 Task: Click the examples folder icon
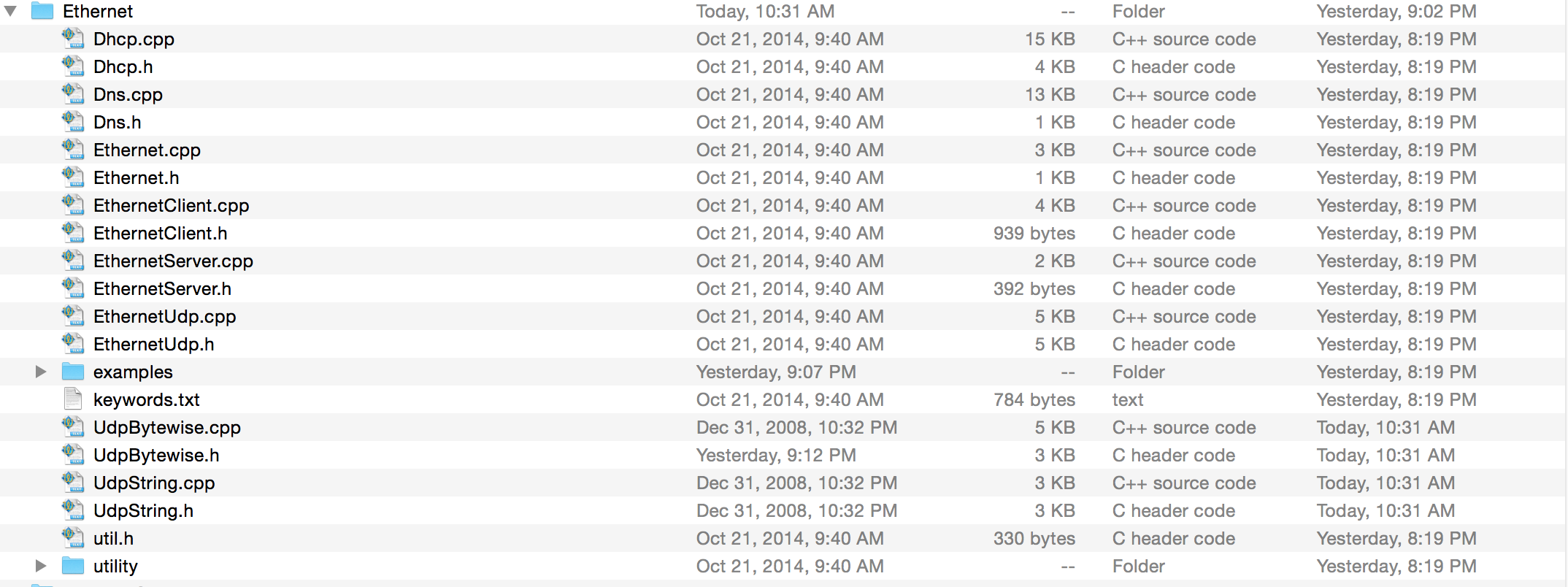(x=72, y=372)
